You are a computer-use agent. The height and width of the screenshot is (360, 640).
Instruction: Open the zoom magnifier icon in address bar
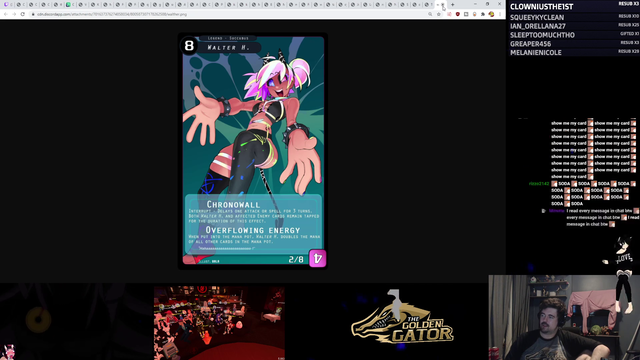[x=430, y=14]
